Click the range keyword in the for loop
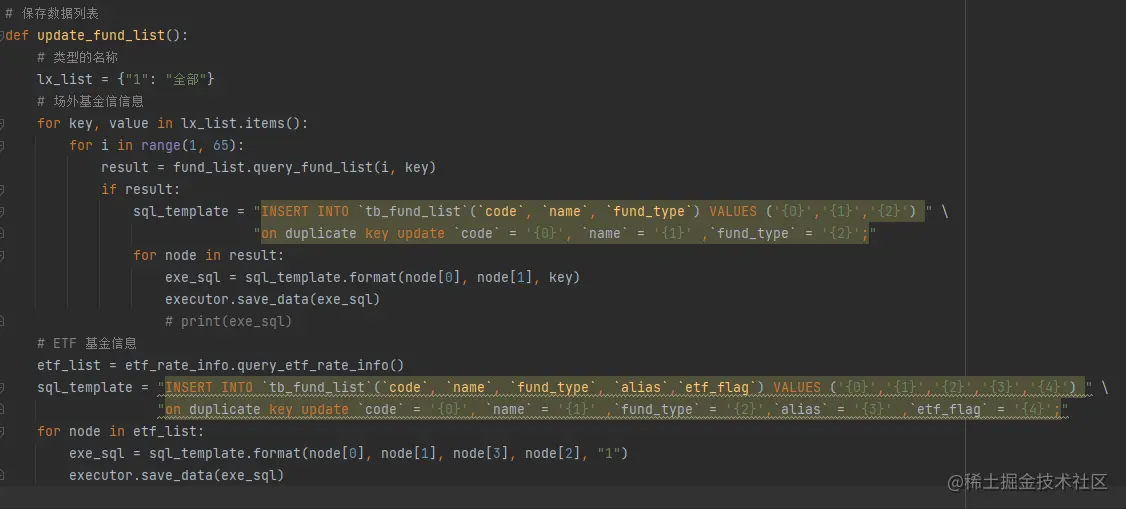This screenshot has height=509, width=1126. point(160,145)
